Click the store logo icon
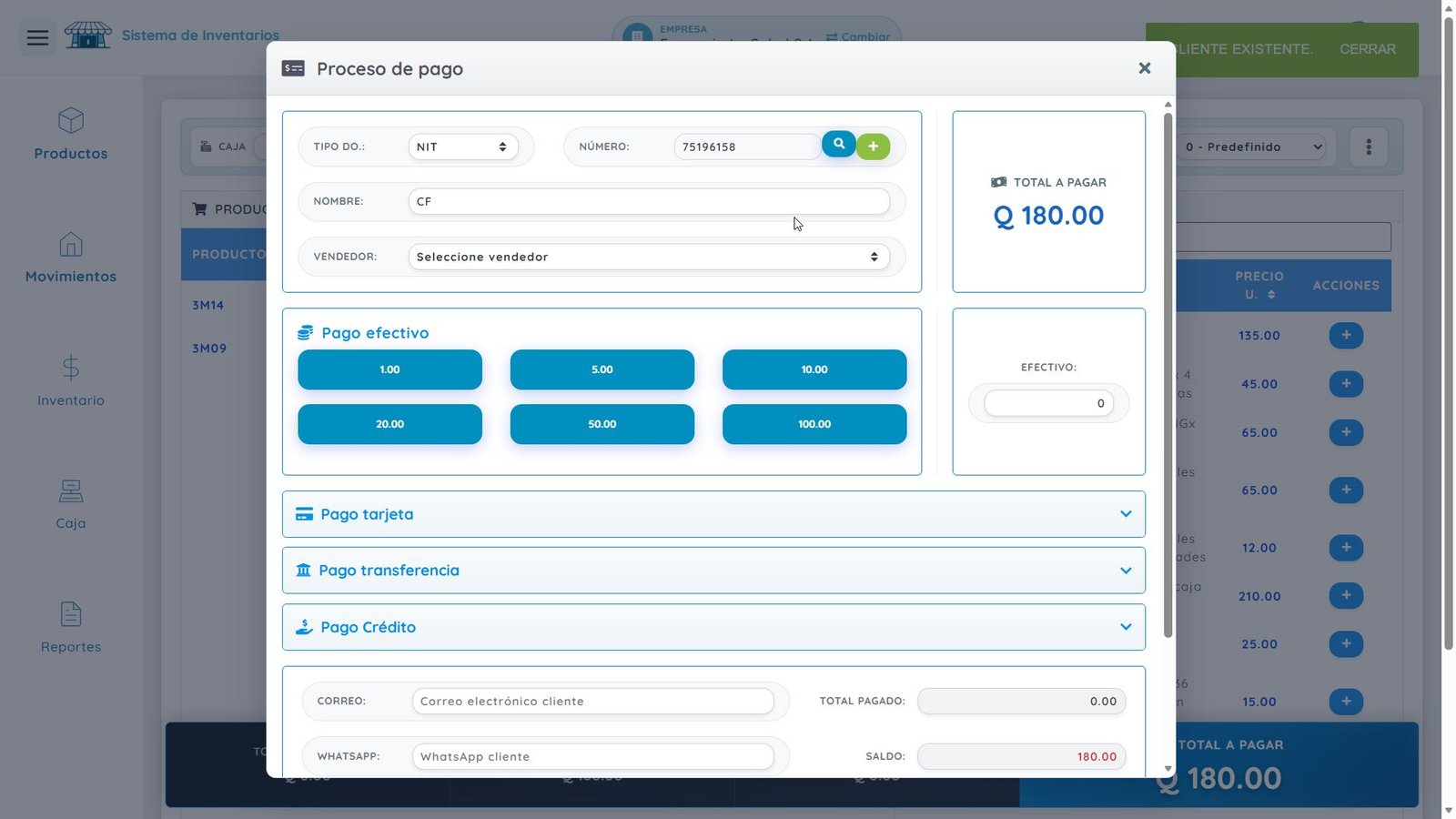Viewport: 1456px width, 819px height. click(x=88, y=35)
